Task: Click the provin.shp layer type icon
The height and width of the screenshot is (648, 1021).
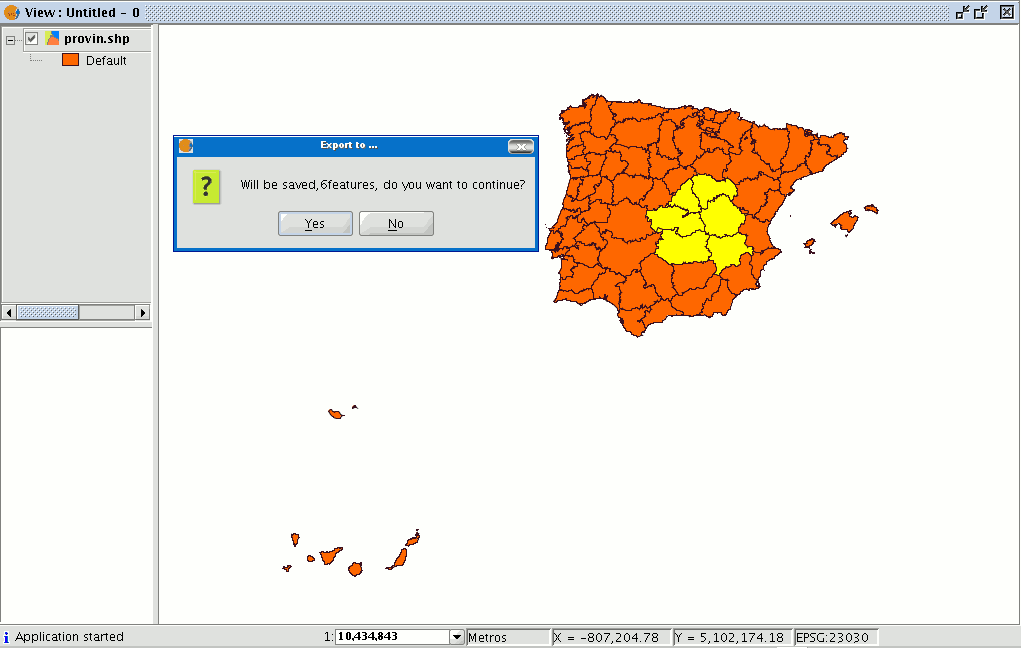Action: coord(53,38)
